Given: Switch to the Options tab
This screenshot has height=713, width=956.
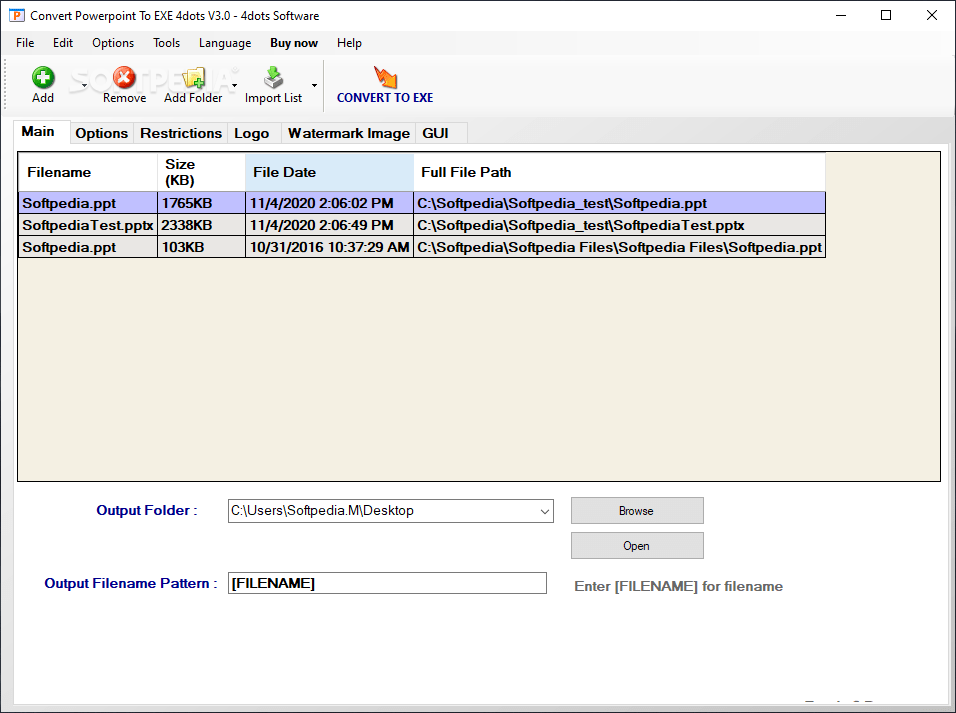Looking at the screenshot, I should (x=101, y=133).
